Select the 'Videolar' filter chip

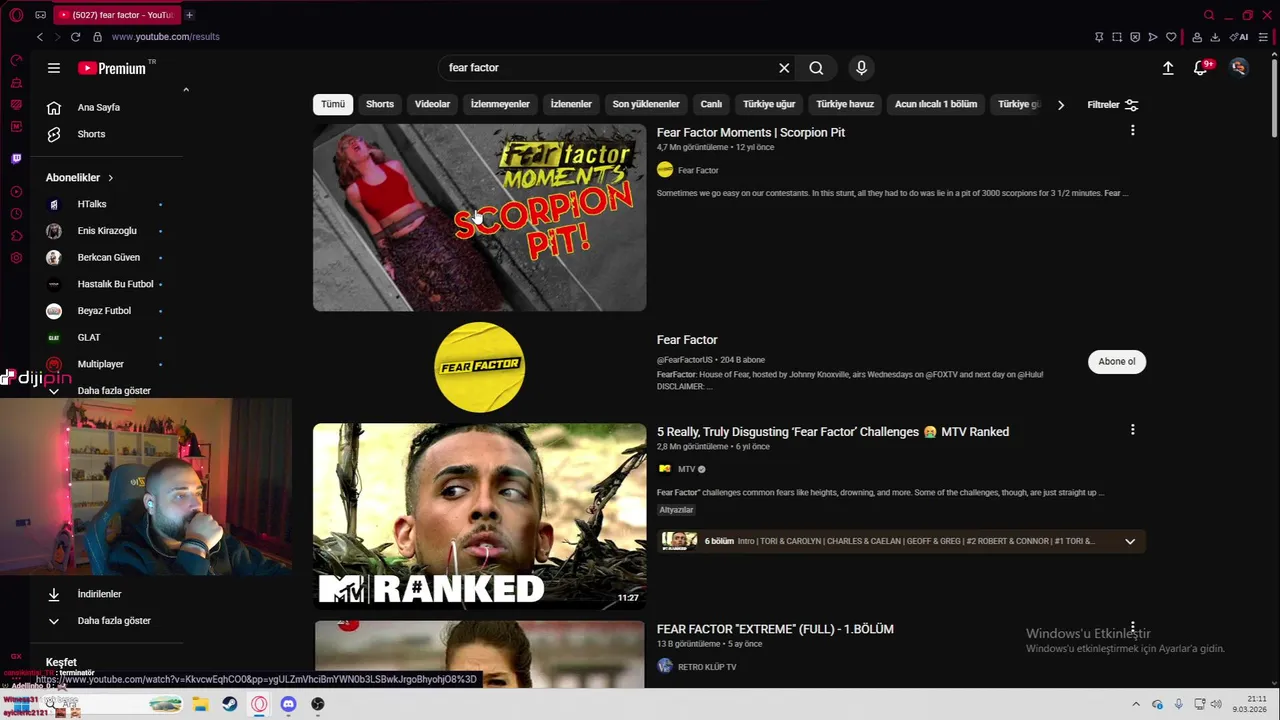coord(432,104)
